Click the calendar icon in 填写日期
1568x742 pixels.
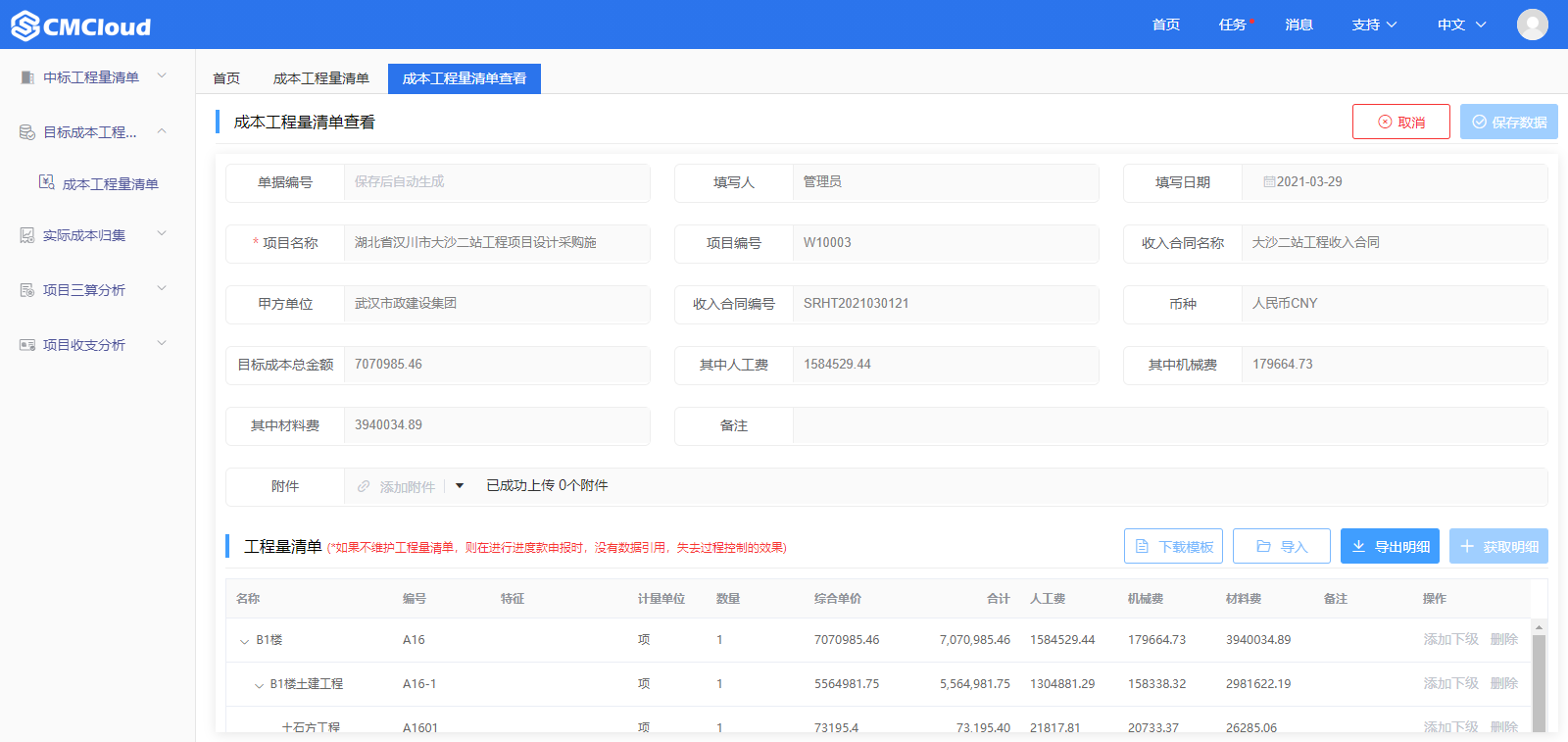click(x=1269, y=182)
